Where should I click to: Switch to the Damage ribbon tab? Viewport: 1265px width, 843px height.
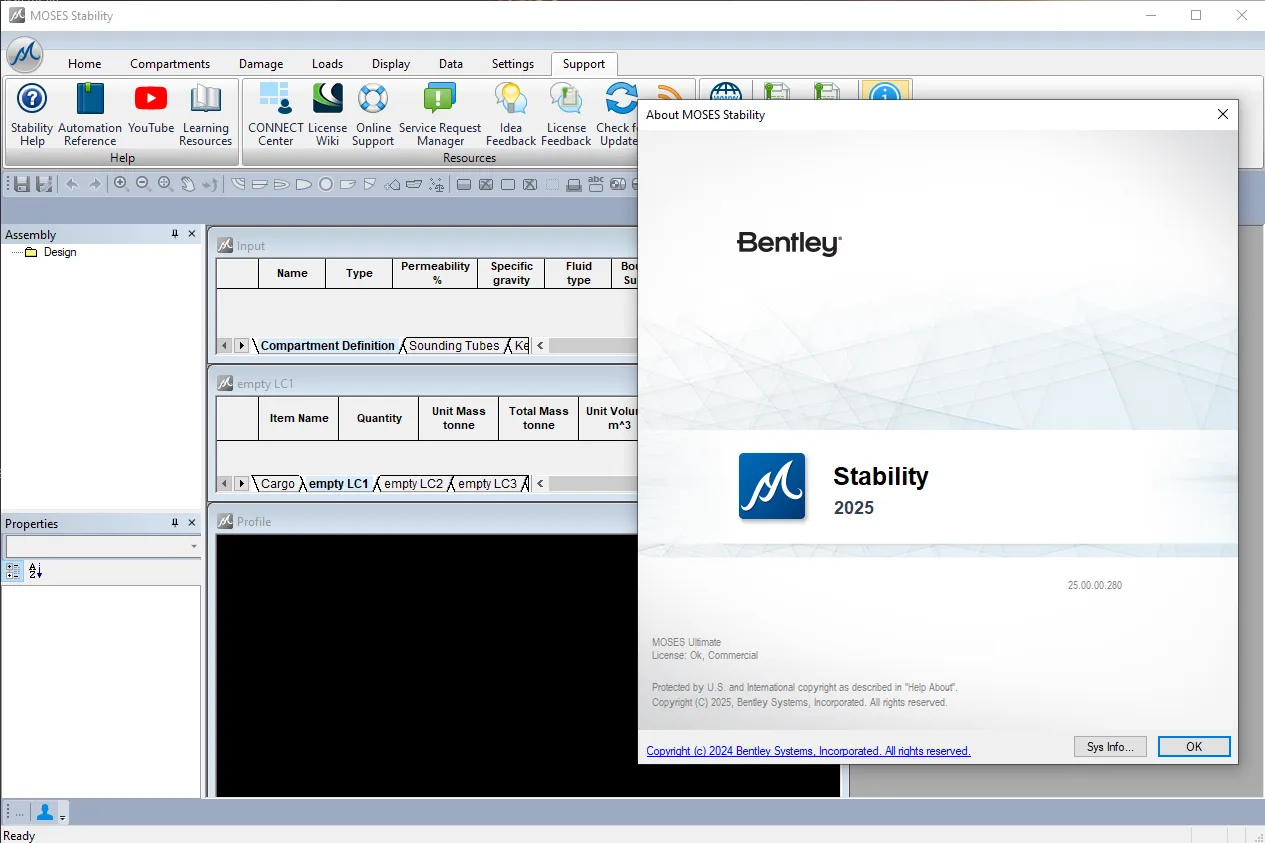click(x=261, y=64)
